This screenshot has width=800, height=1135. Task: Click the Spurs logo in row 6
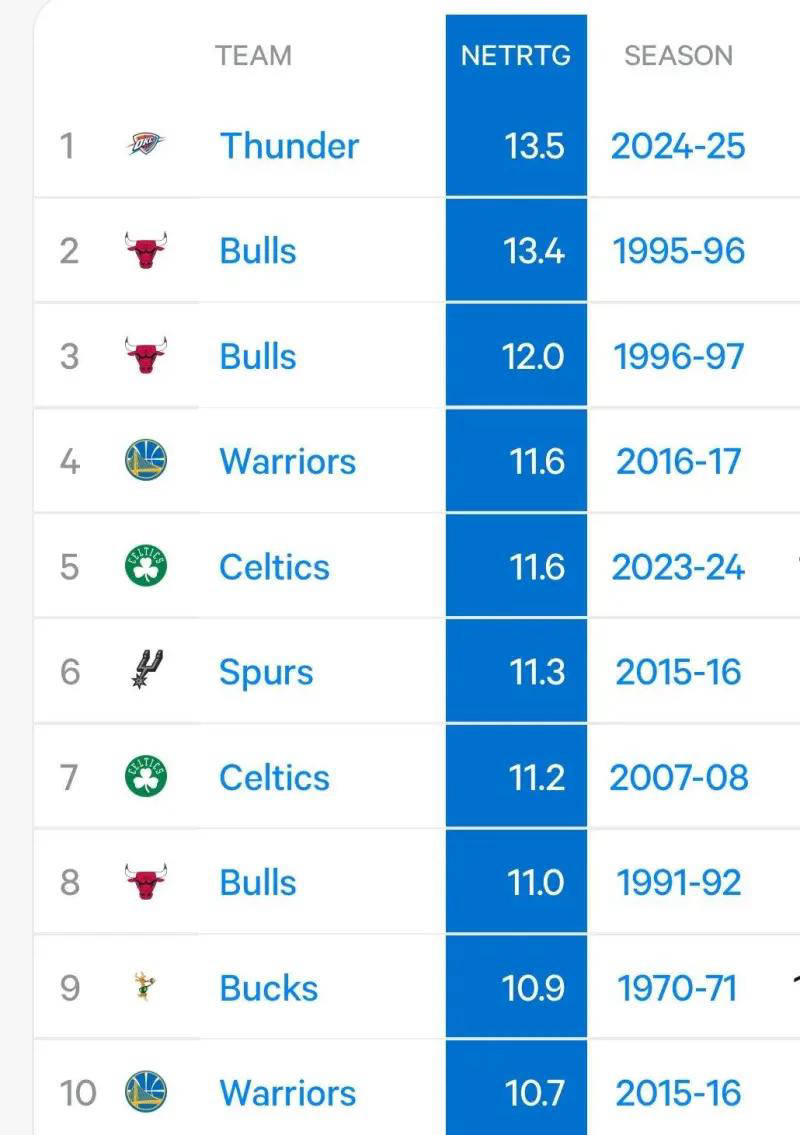tap(147, 670)
